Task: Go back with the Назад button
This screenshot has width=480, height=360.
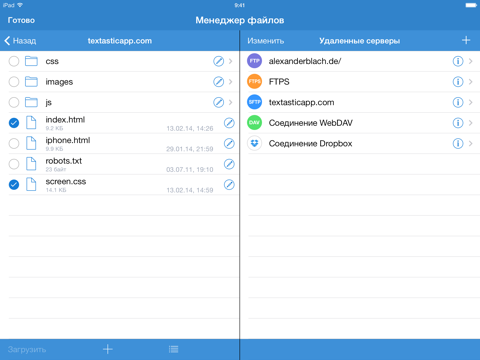Action: pyautogui.click(x=20, y=41)
